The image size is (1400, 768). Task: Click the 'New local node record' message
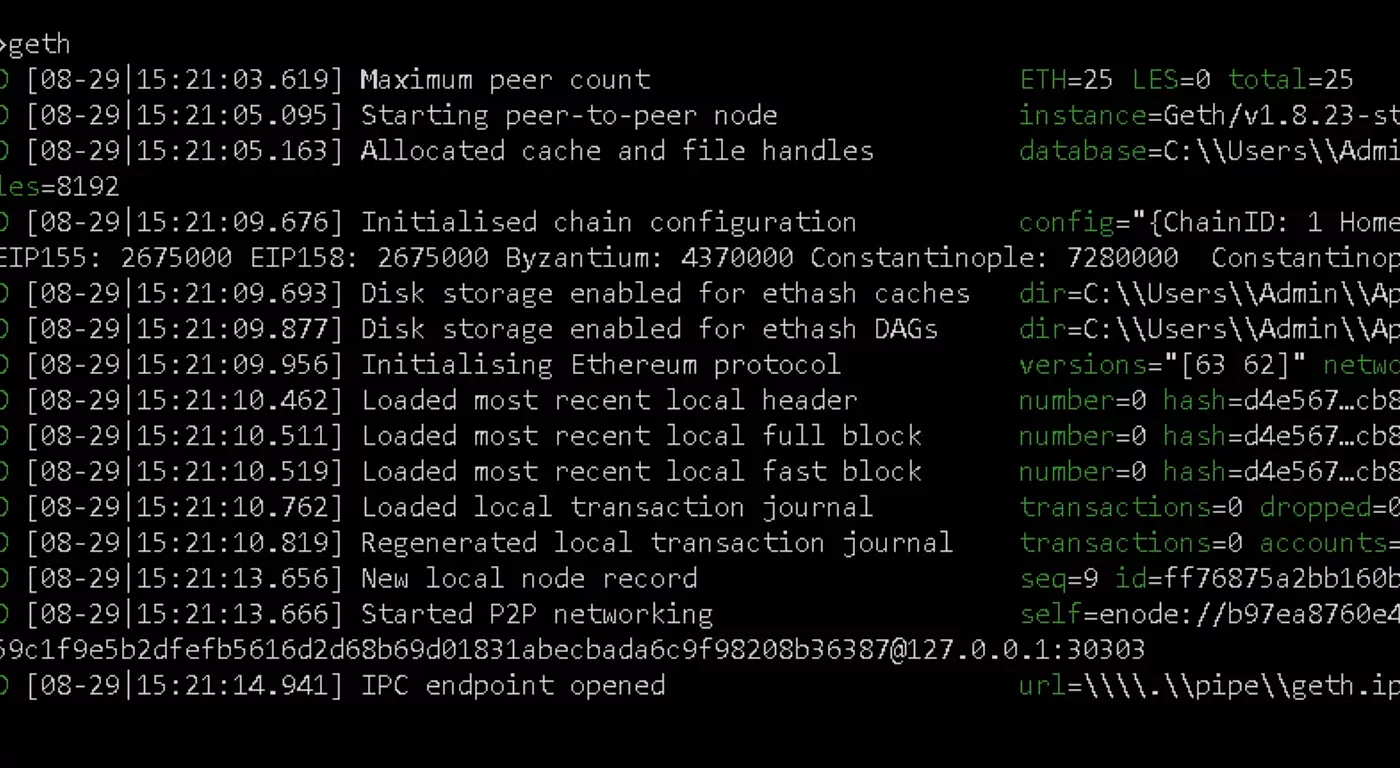[x=529, y=578]
